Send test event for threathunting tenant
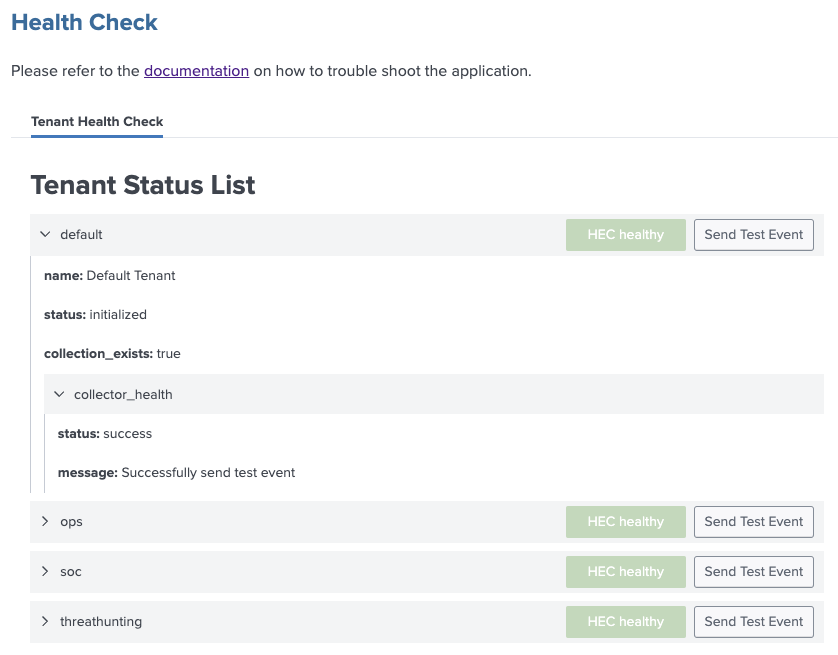 click(753, 622)
